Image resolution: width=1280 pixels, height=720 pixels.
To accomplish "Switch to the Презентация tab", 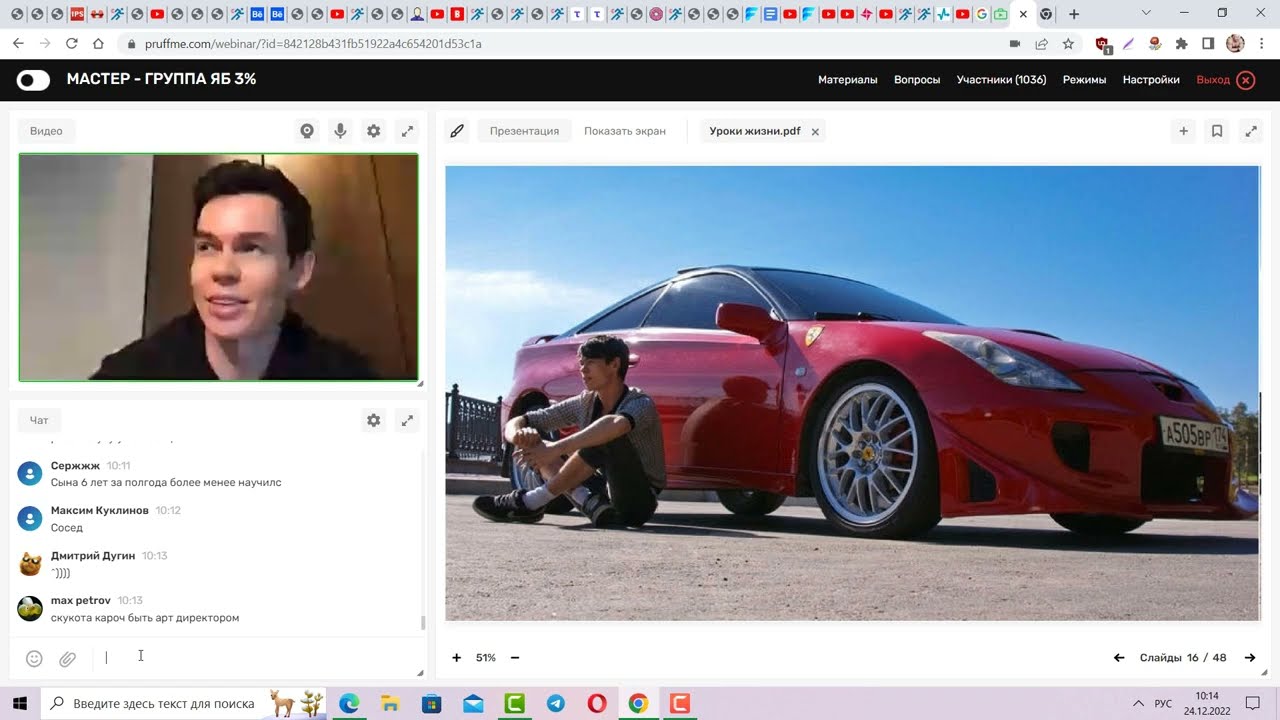I will tap(524, 131).
